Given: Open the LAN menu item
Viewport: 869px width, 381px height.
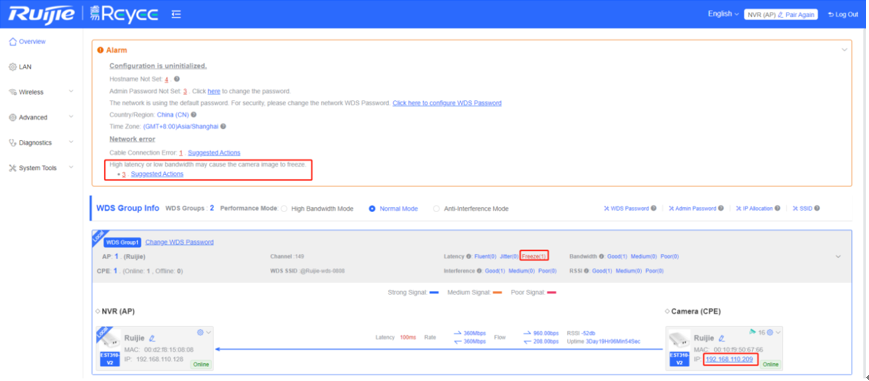Looking at the screenshot, I should pos(25,67).
